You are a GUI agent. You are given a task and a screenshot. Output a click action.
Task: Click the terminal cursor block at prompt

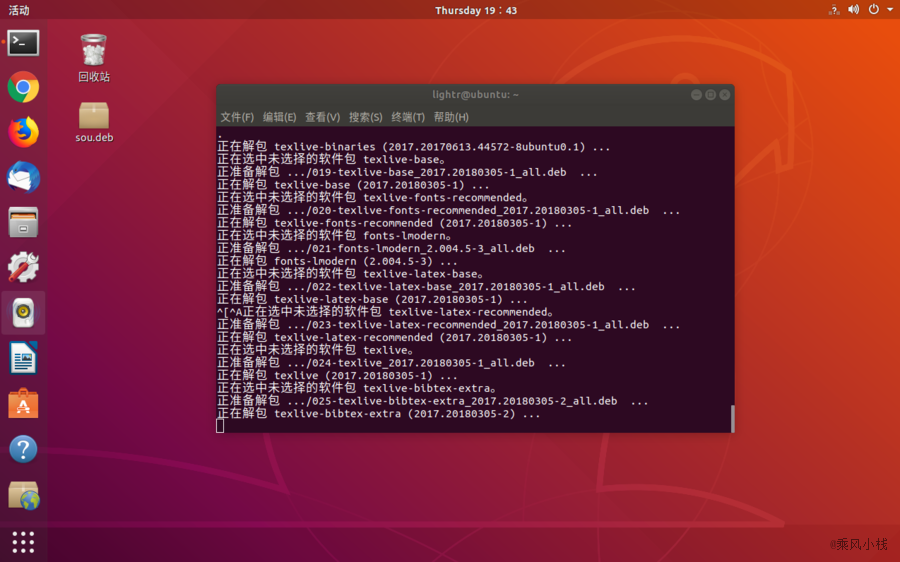[220, 426]
